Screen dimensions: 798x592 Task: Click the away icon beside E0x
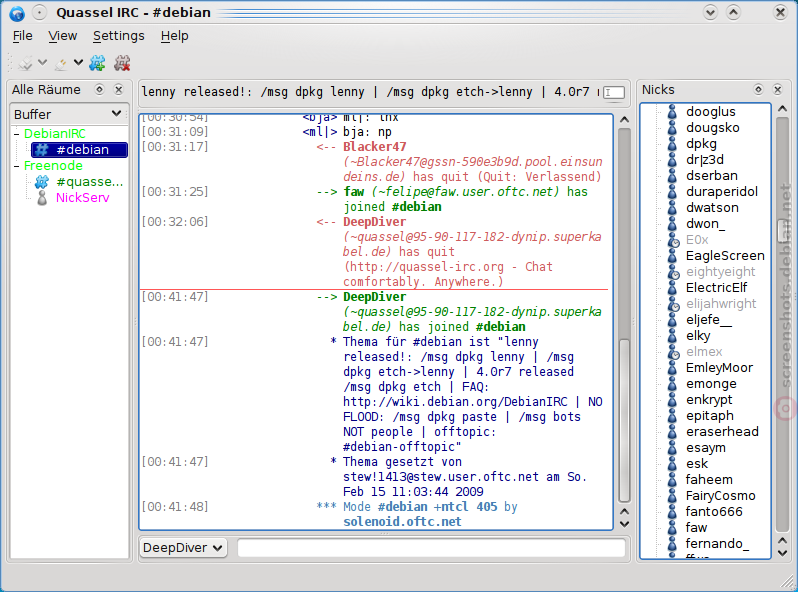673,240
